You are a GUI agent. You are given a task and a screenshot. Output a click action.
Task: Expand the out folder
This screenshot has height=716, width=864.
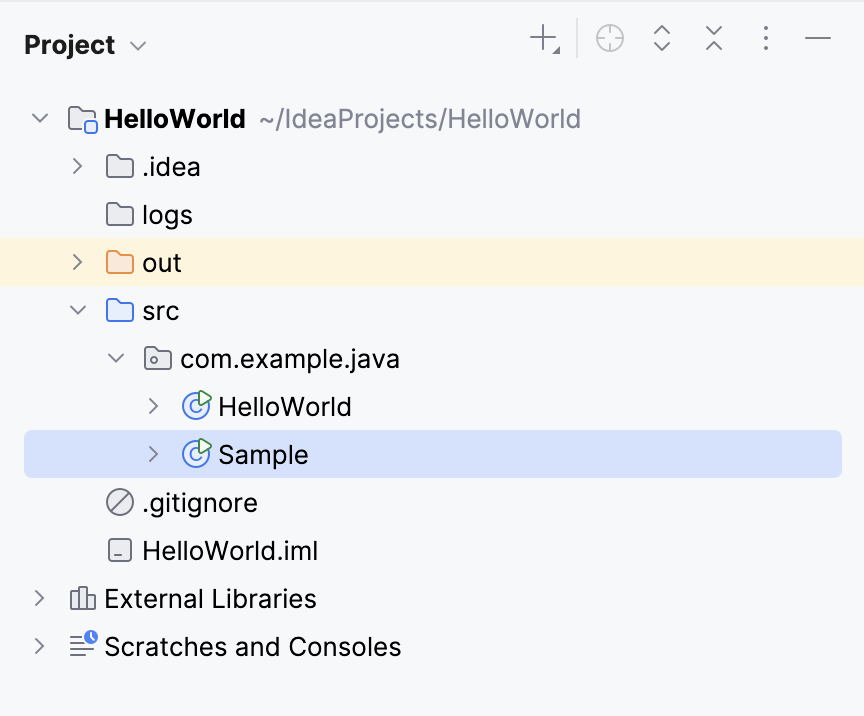point(78,262)
